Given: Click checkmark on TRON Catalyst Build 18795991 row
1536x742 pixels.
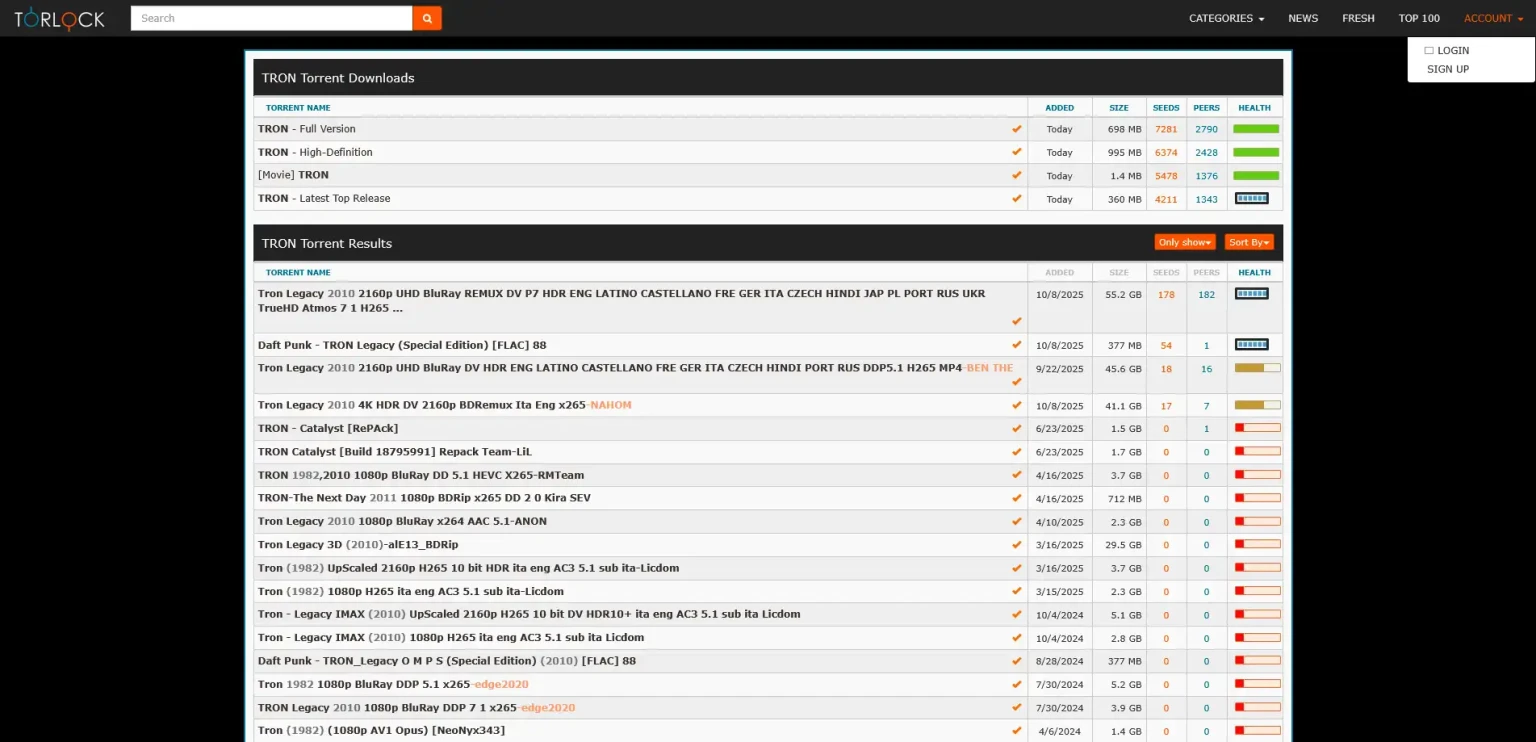Looking at the screenshot, I should point(1017,452).
